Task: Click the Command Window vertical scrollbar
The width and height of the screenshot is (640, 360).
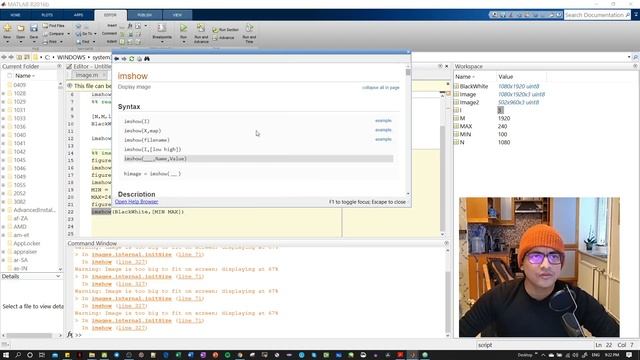Action: (x=448, y=292)
